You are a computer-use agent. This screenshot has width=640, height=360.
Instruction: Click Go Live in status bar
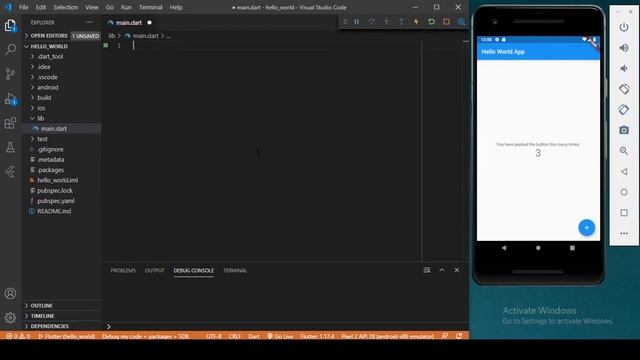pos(280,336)
